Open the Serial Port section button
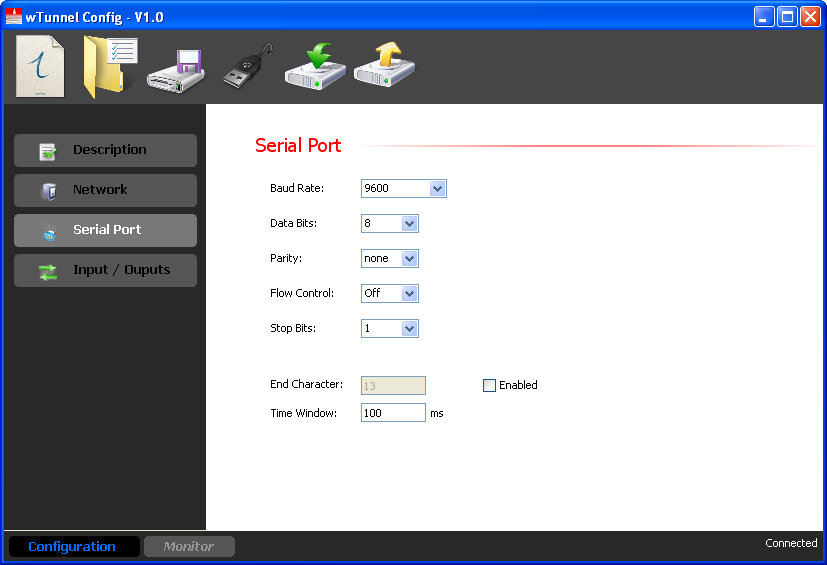 click(x=105, y=230)
